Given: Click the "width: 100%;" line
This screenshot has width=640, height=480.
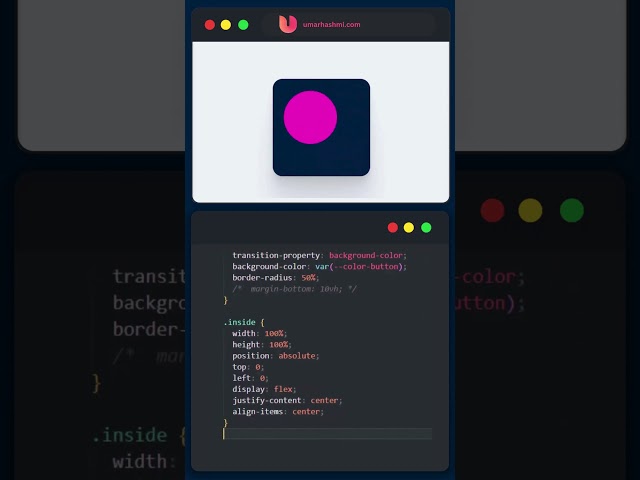Looking at the screenshot, I should [260, 333].
